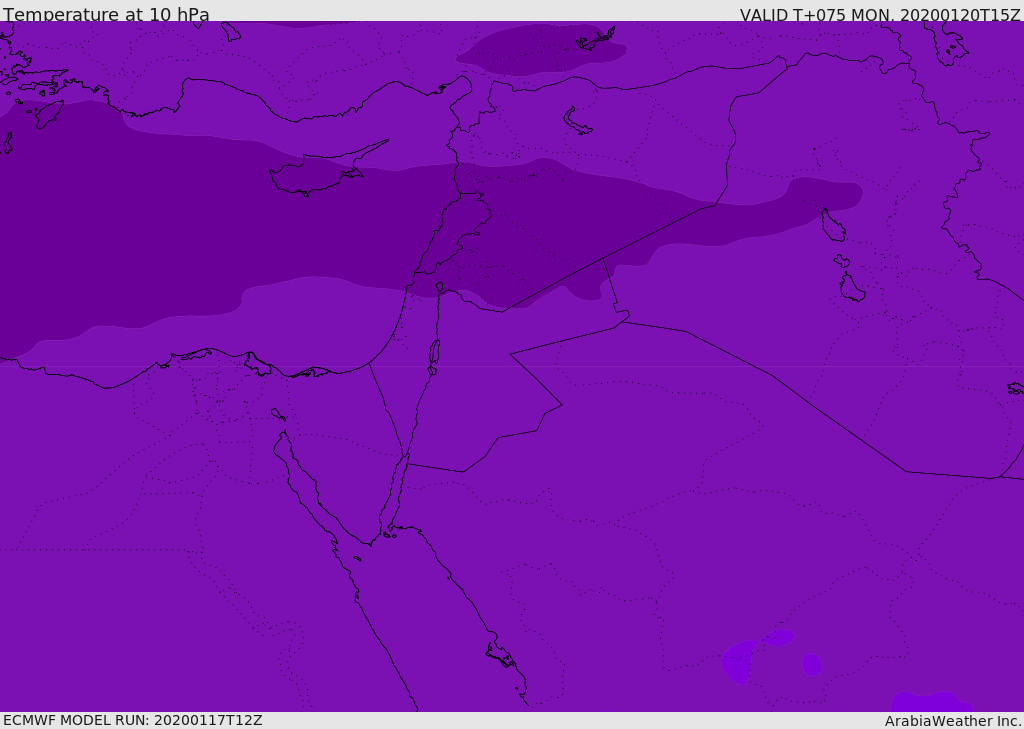Click Lake Assad in northern Syria

(576, 121)
